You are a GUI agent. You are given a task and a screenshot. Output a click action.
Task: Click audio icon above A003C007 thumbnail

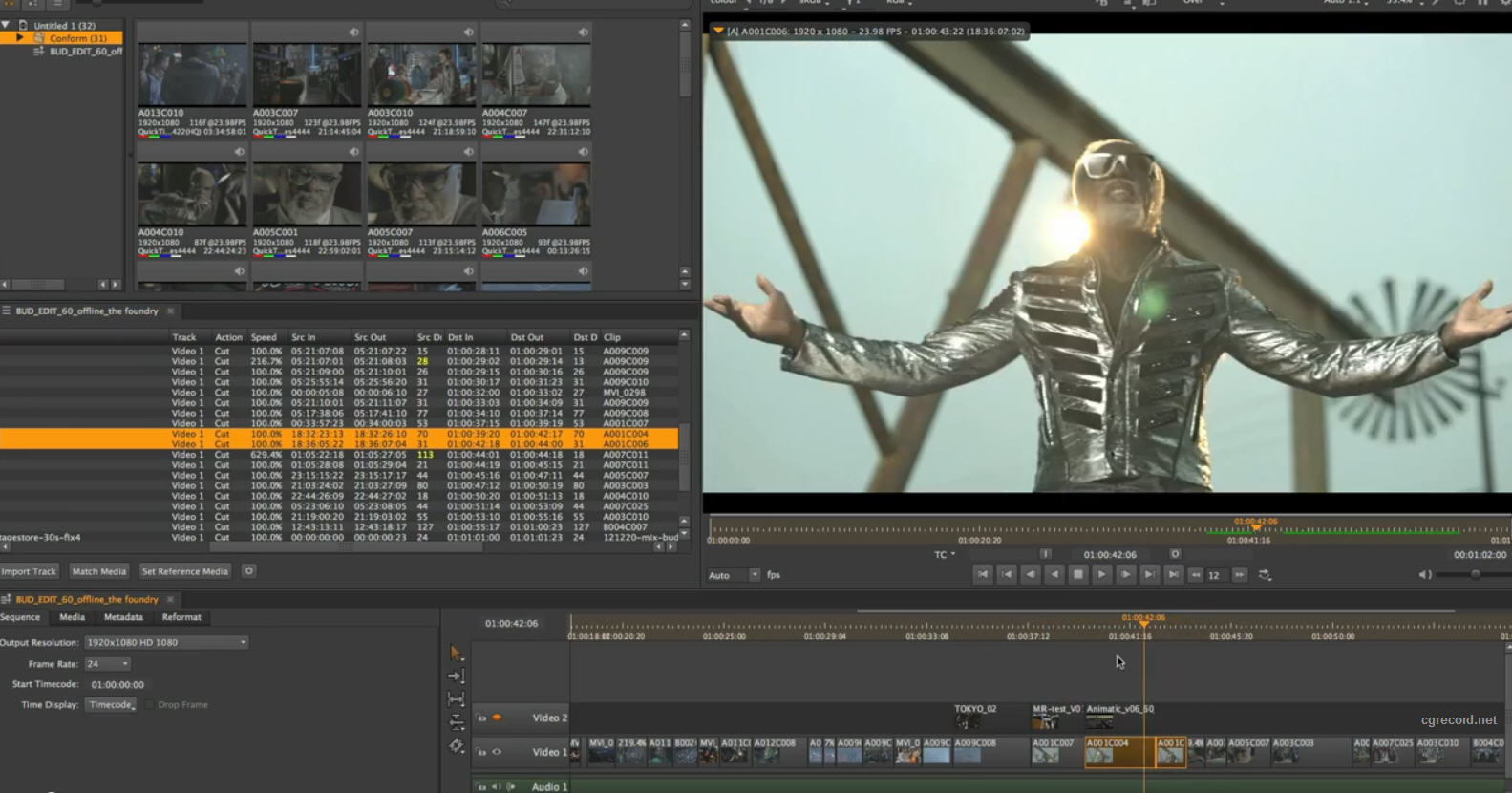[353, 32]
